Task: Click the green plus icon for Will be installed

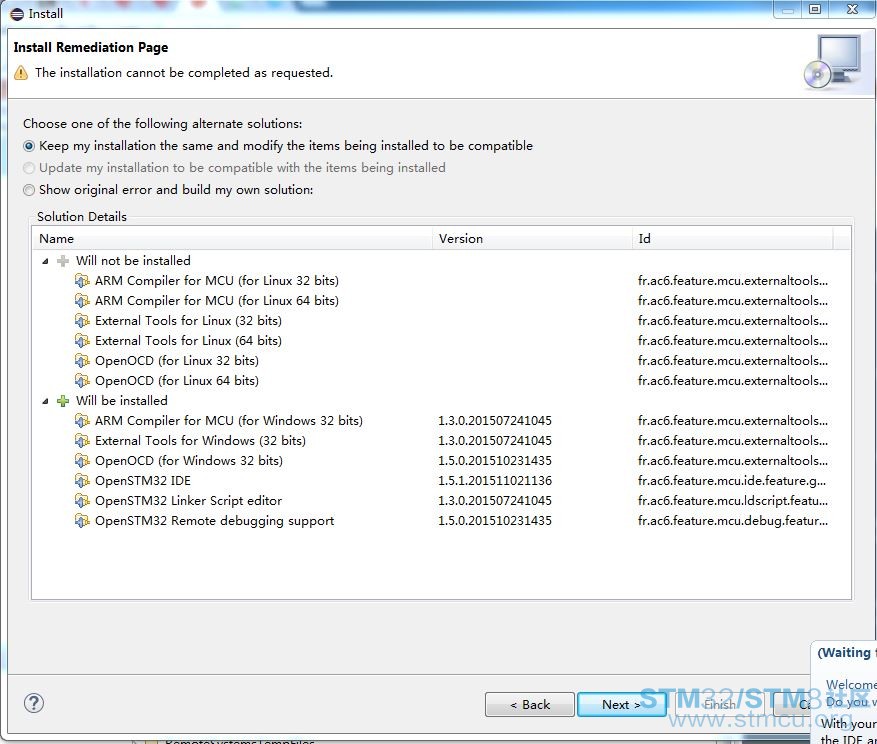Action: (63, 401)
